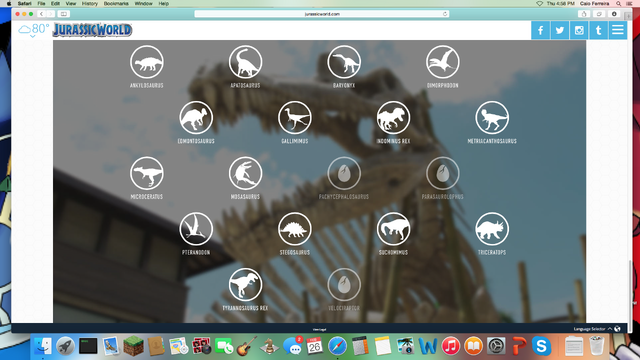Open Spotlight search in menu bar
Screen dimensions: 640x360
tap(619, 3)
